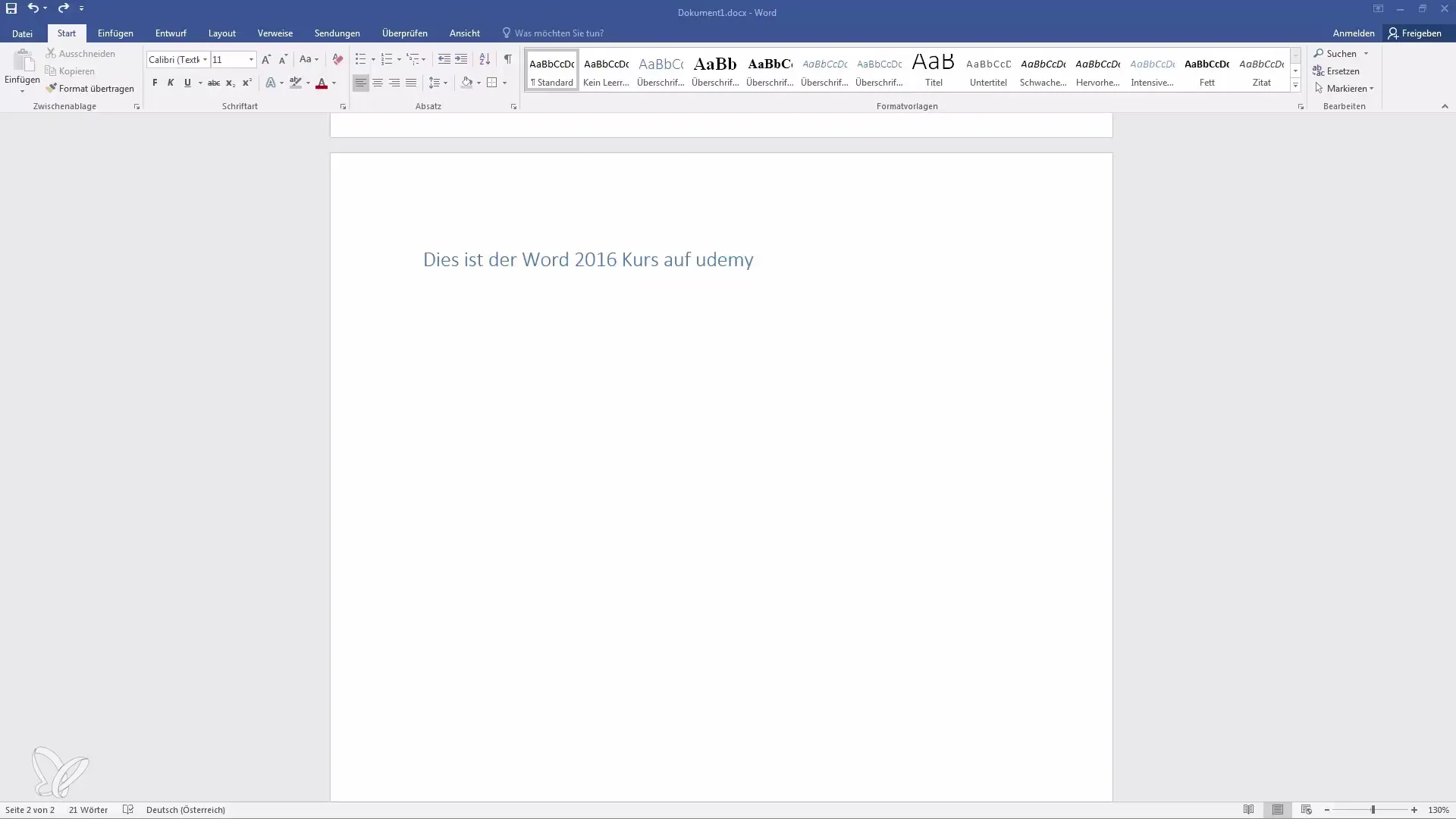Viewport: 1456px width, 819px height.
Task: Apply borders with the borders icon
Action: pos(492,83)
